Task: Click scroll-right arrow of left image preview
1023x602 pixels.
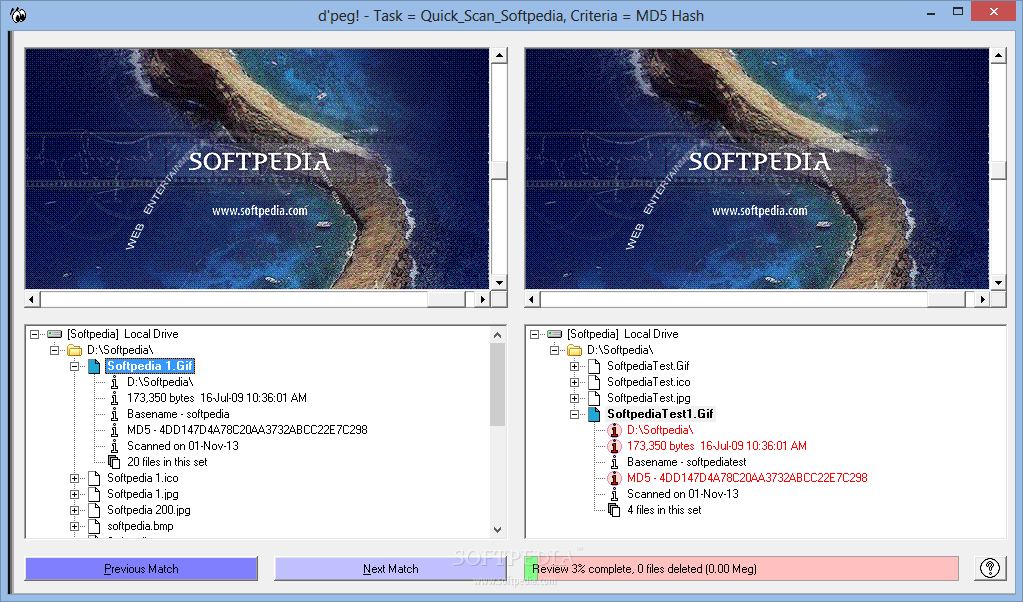Action: tap(482, 299)
